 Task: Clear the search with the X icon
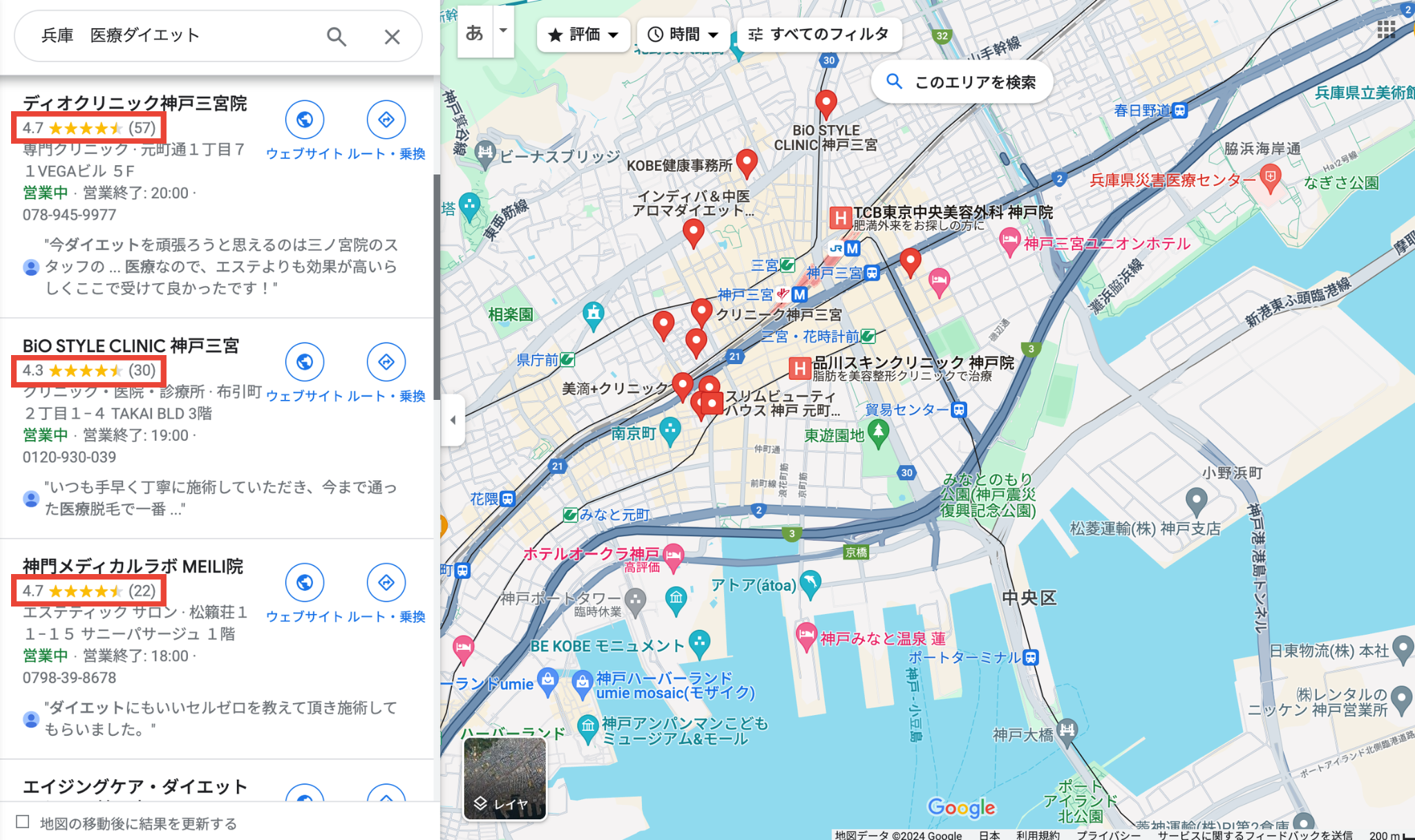(392, 37)
